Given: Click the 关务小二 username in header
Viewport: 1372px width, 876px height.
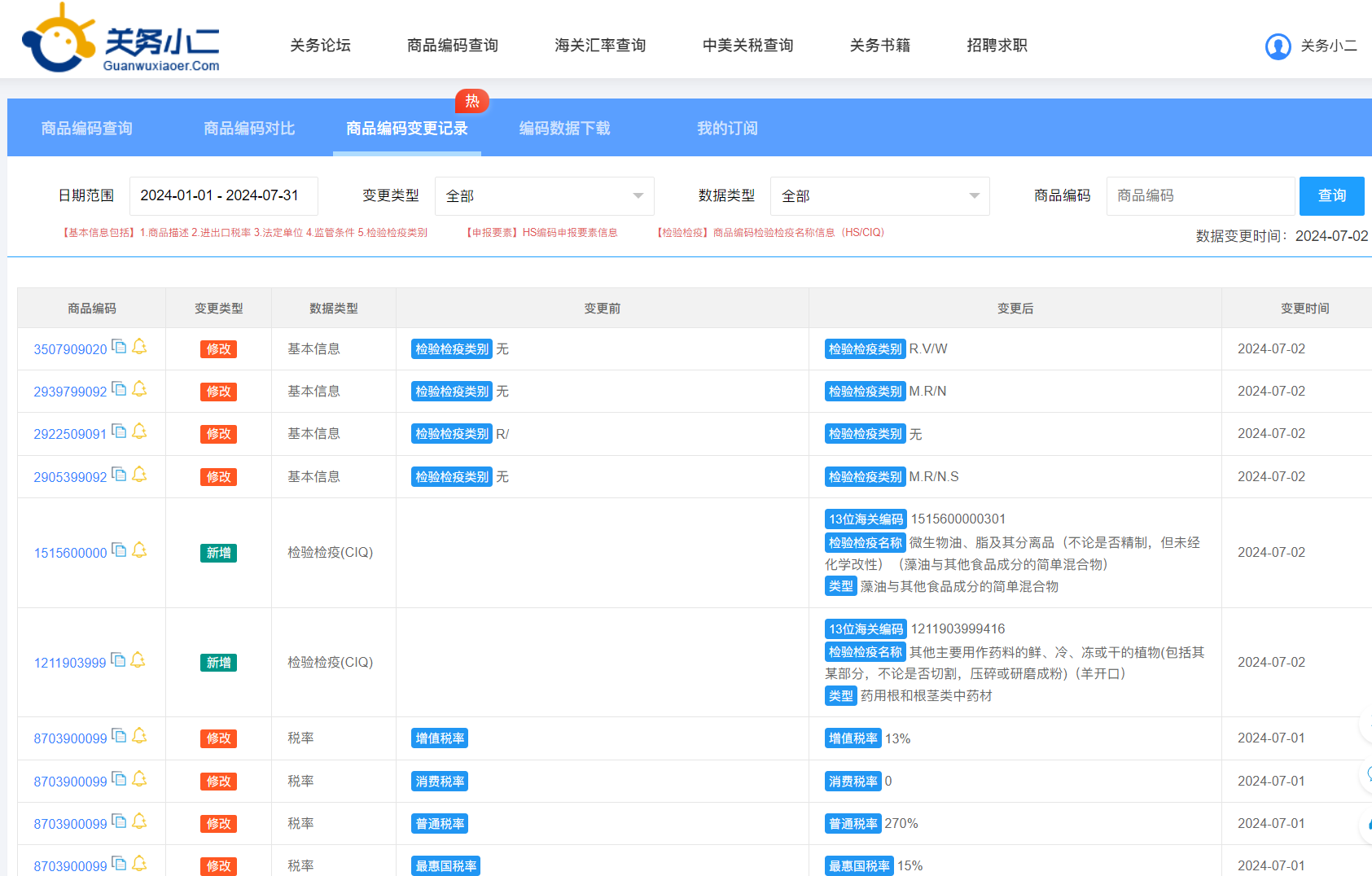Looking at the screenshot, I should tap(1329, 46).
